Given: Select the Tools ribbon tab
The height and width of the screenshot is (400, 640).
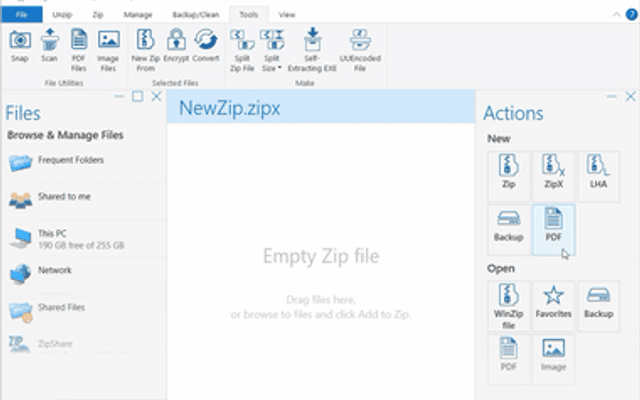Looking at the screenshot, I should click(249, 15).
